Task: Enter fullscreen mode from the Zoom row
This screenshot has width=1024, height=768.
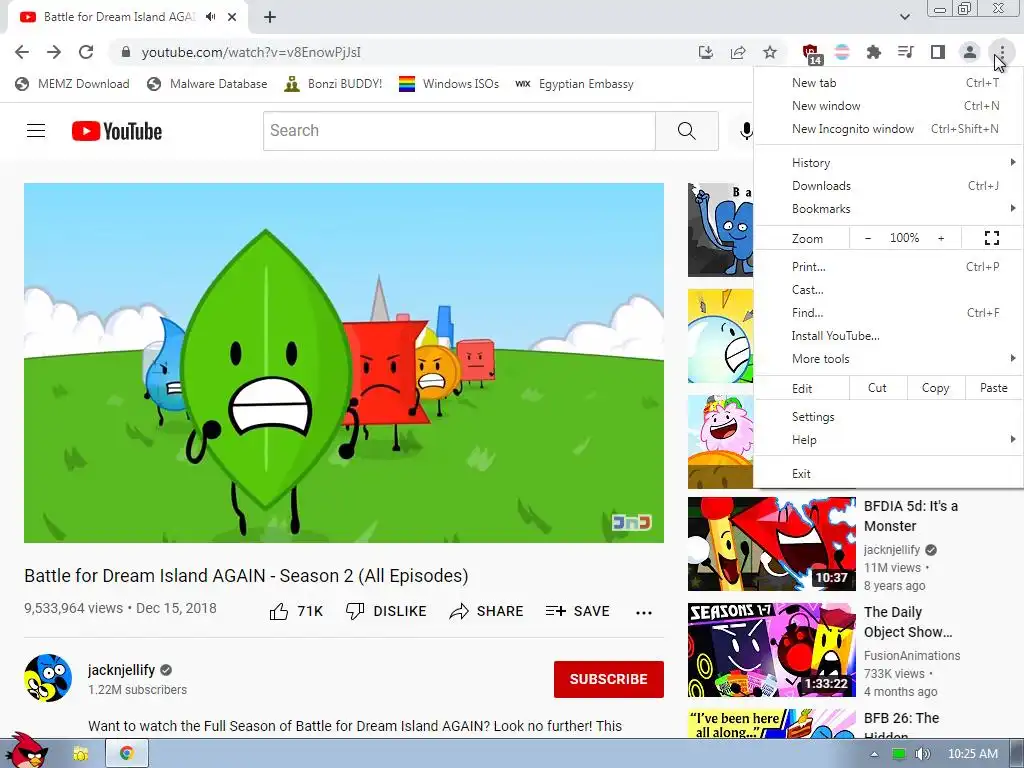Action: click(992, 238)
